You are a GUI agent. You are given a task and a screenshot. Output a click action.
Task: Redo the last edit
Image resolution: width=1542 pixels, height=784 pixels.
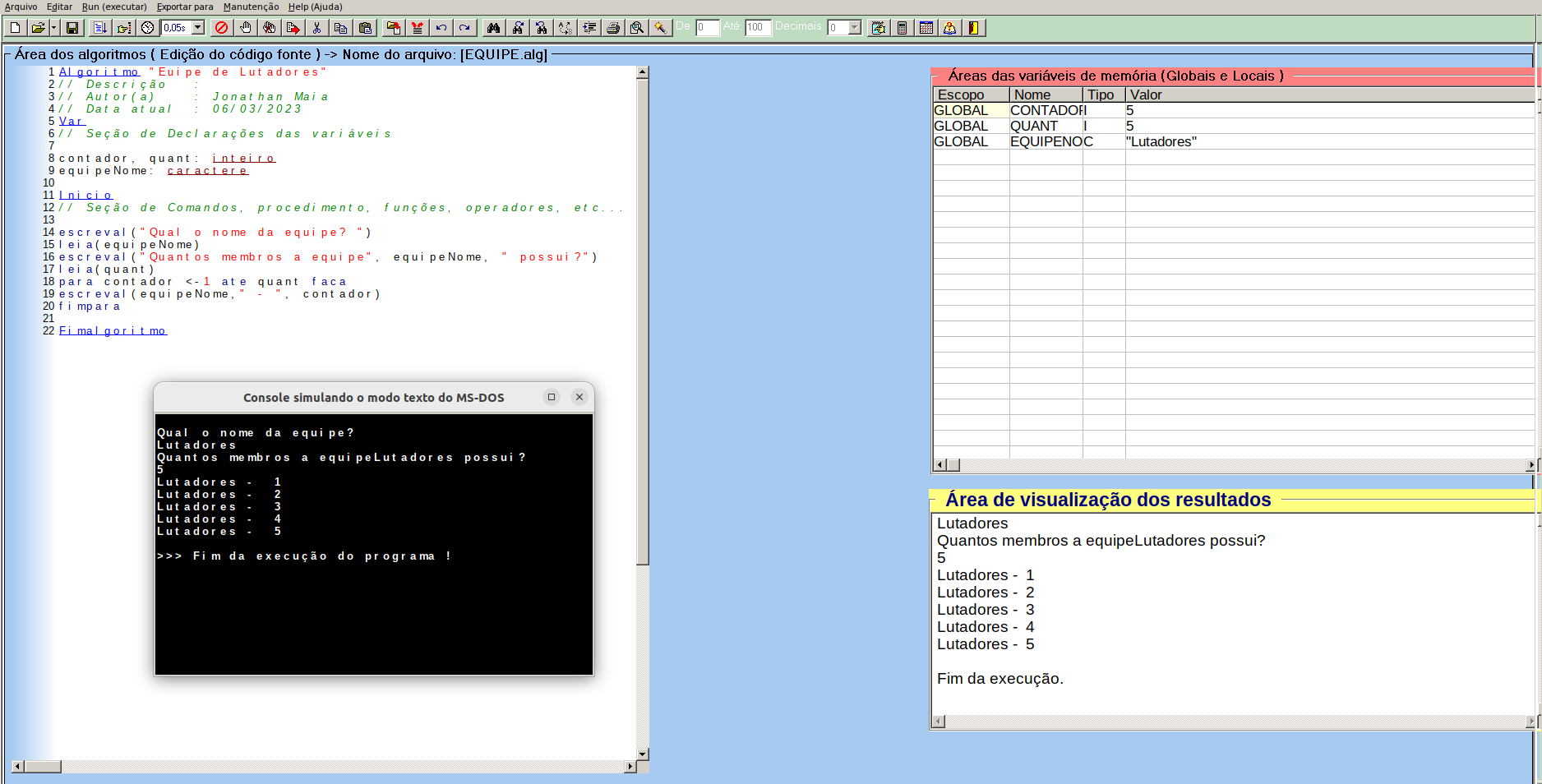click(x=464, y=28)
